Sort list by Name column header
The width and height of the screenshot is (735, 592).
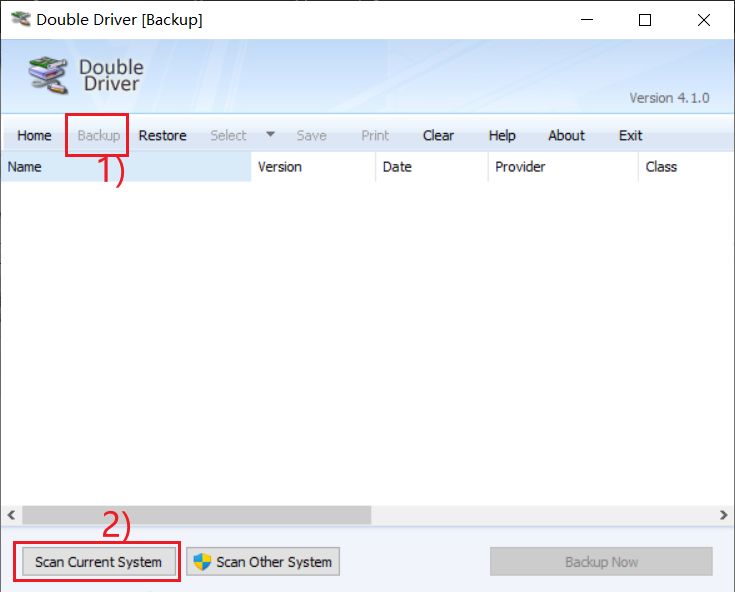125,167
